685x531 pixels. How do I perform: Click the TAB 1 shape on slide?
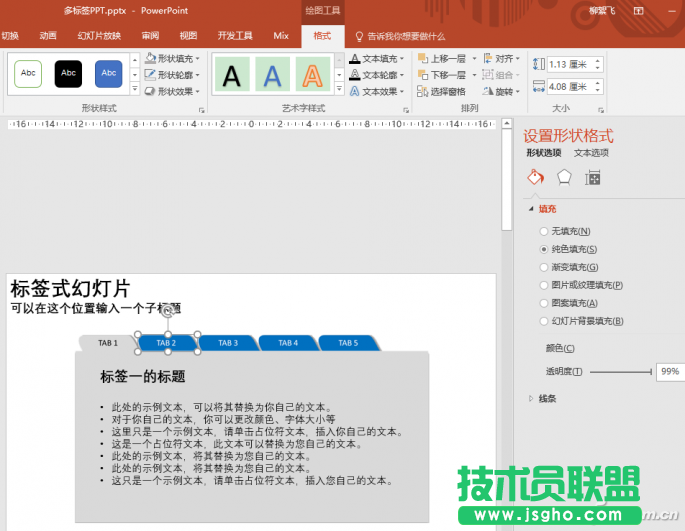(x=107, y=343)
